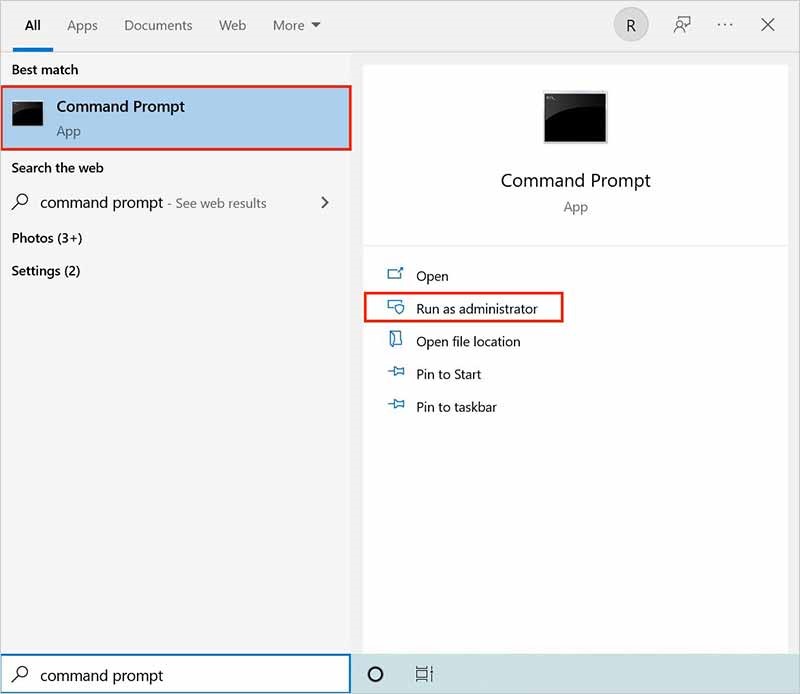Switch to the Documents tab
The height and width of the screenshot is (694, 800).
click(x=158, y=25)
